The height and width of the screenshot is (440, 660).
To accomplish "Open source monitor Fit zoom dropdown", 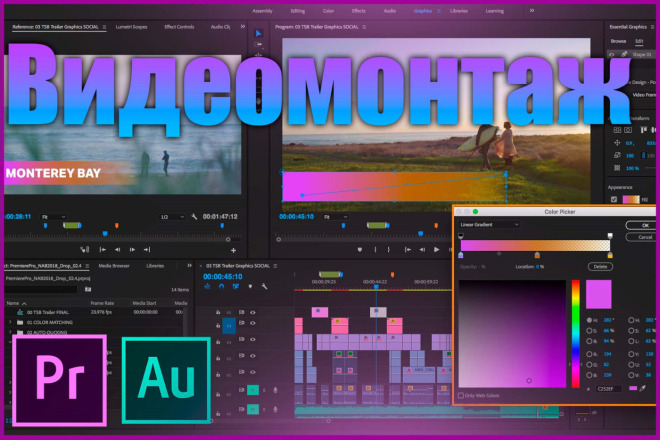I will [53, 217].
